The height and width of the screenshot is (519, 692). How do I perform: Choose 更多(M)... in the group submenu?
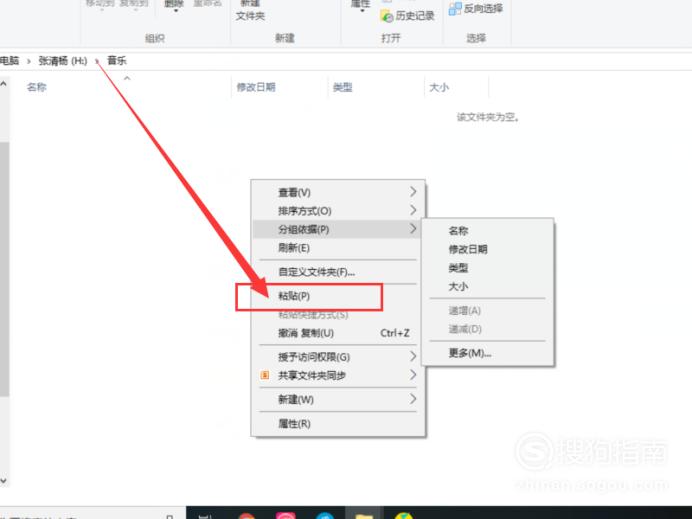click(x=488, y=353)
